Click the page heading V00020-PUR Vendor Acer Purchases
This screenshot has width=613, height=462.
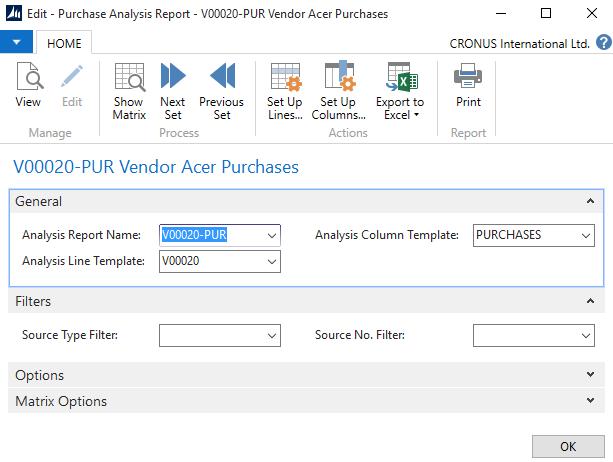click(x=156, y=167)
